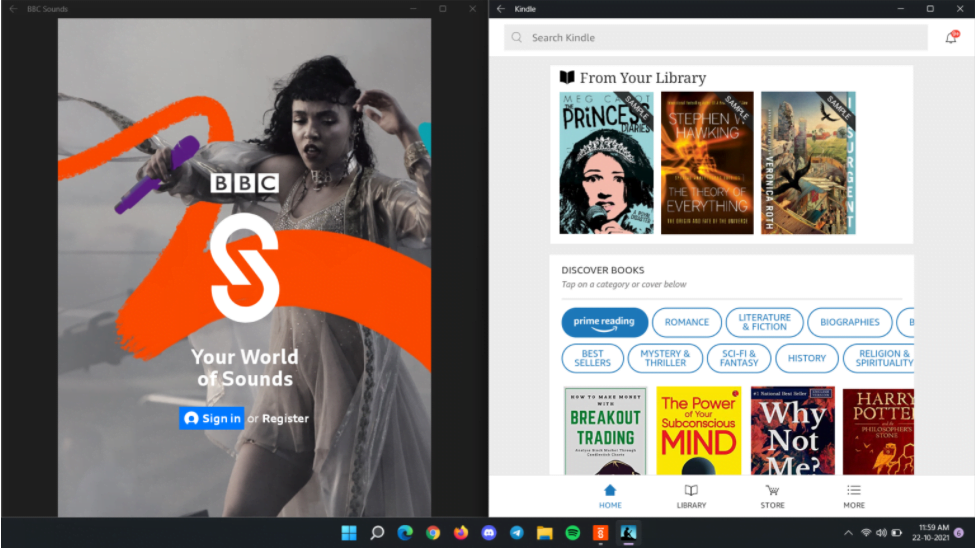975x548 pixels.
Task: Open File Explorer from the taskbar
Action: (x=545, y=533)
